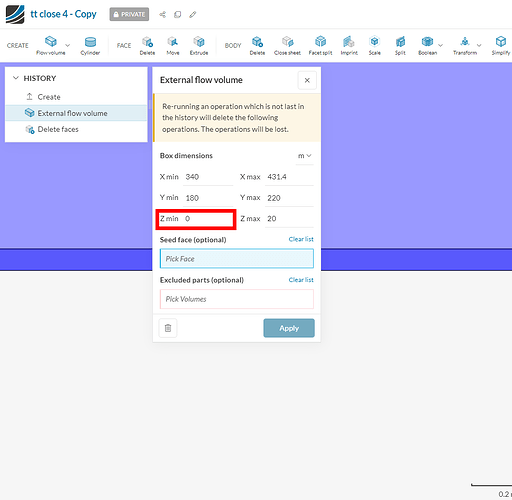
Task: Select the Boolean tool
Action: pyautogui.click(x=428, y=46)
